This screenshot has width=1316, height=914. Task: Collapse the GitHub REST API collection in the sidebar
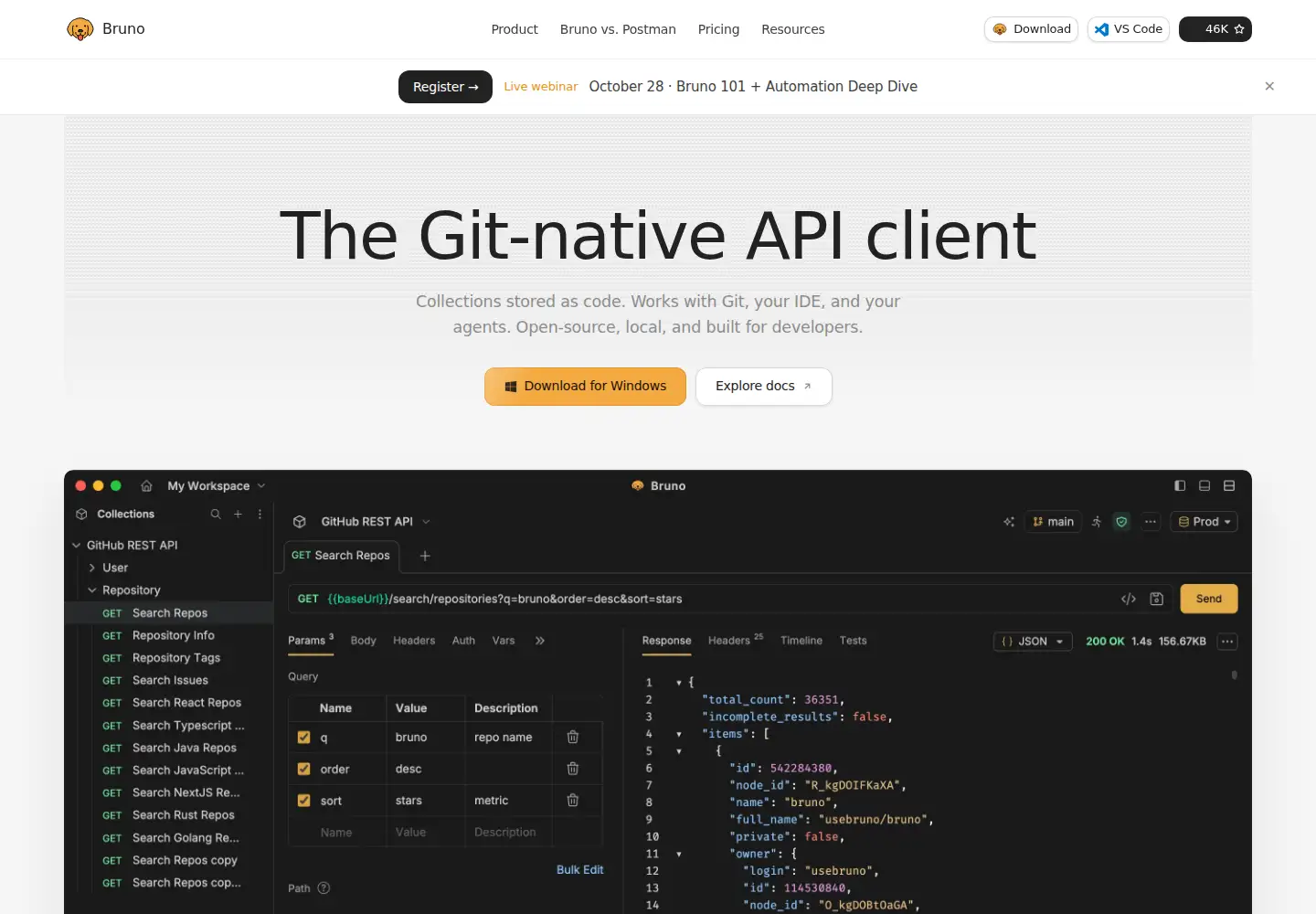coord(77,546)
